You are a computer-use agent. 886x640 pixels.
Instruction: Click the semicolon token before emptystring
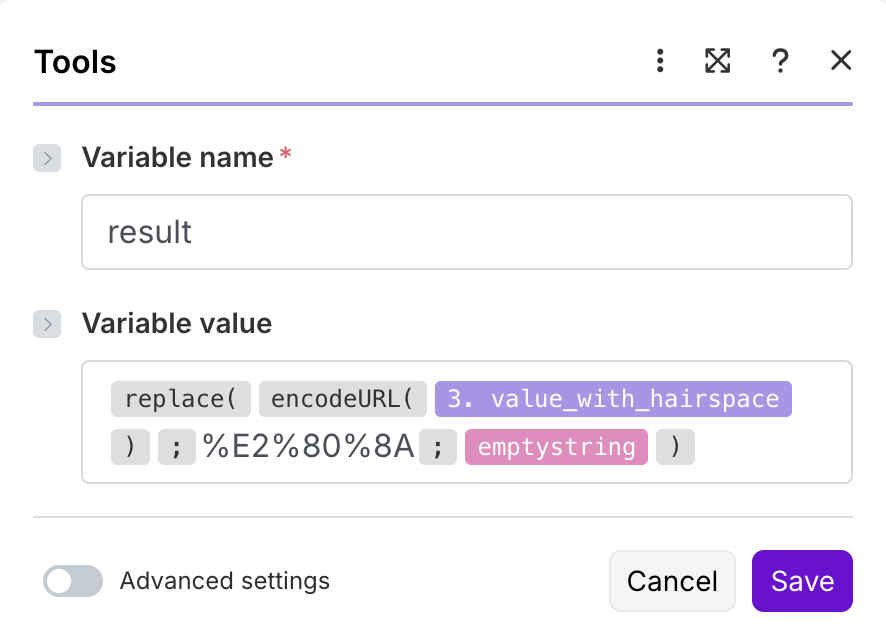click(438, 446)
